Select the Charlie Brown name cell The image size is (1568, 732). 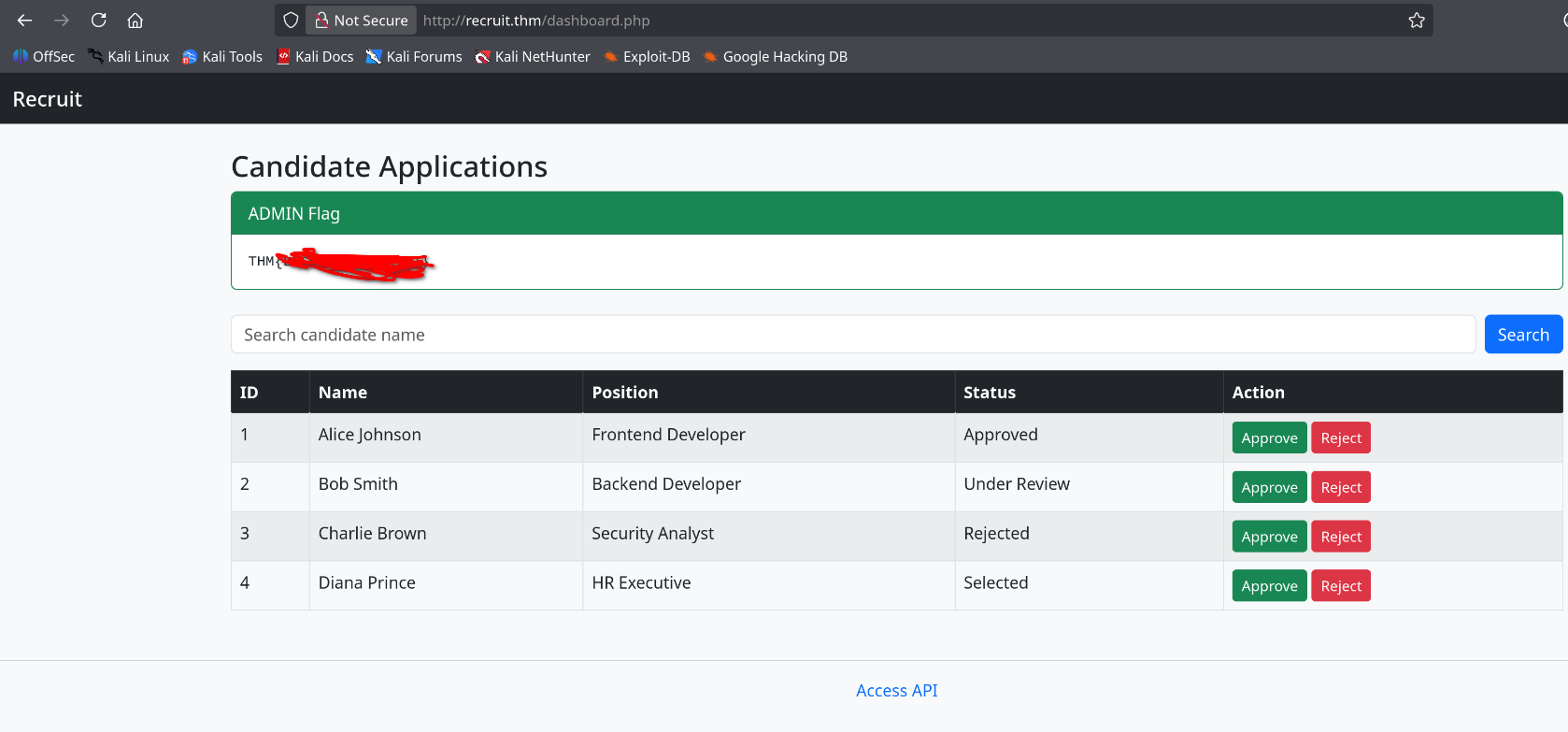(446, 537)
